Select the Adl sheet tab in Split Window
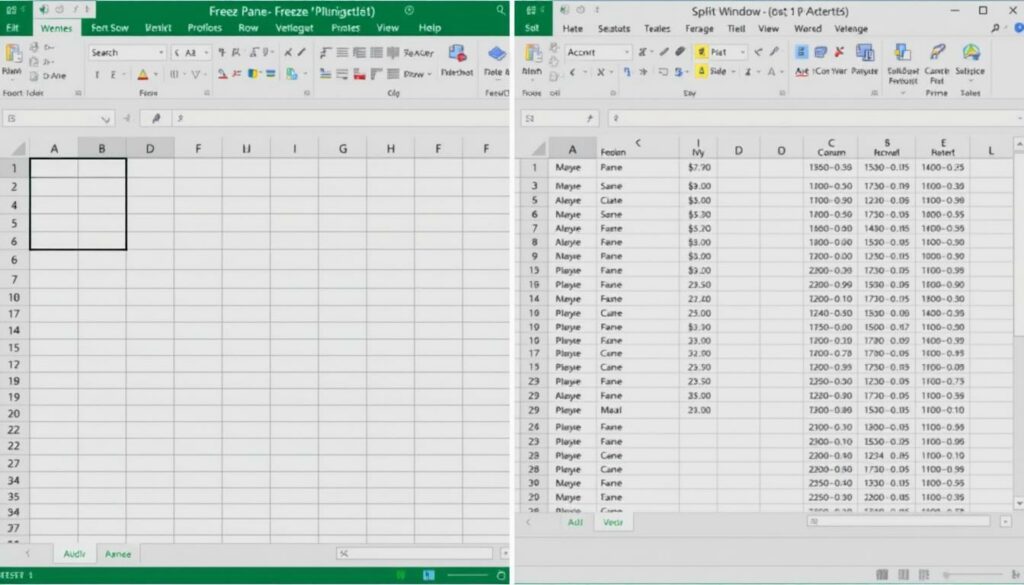The width and height of the screenshot is (1024, 585). (575, 522)
